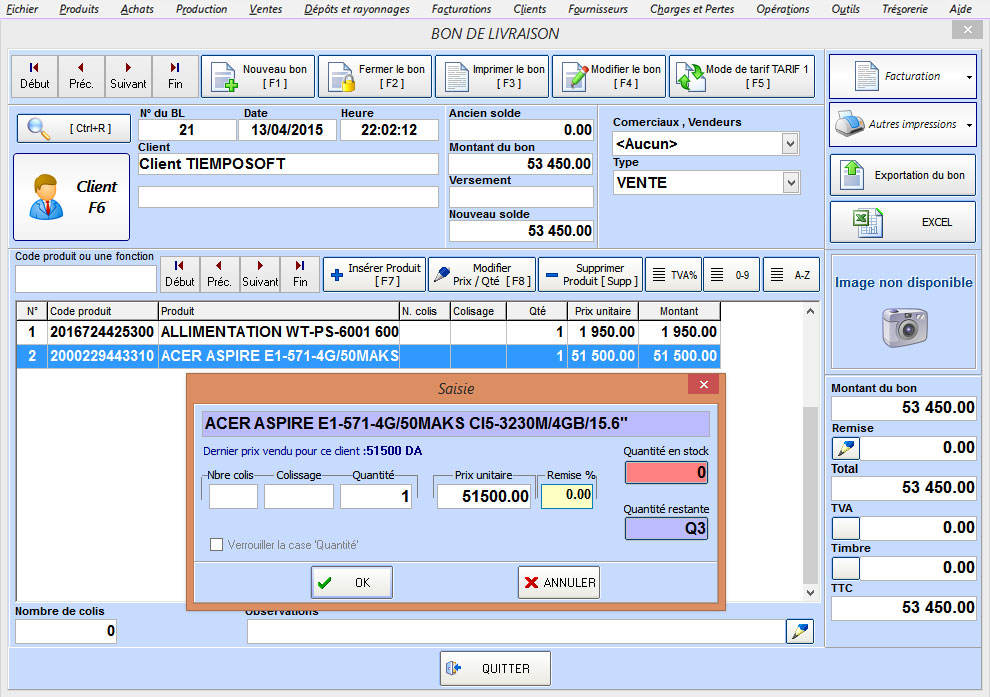This screenshot has height=697, width=990.
Task: Click the Remise % field in the dialog
Action: (x=567, y=496)
